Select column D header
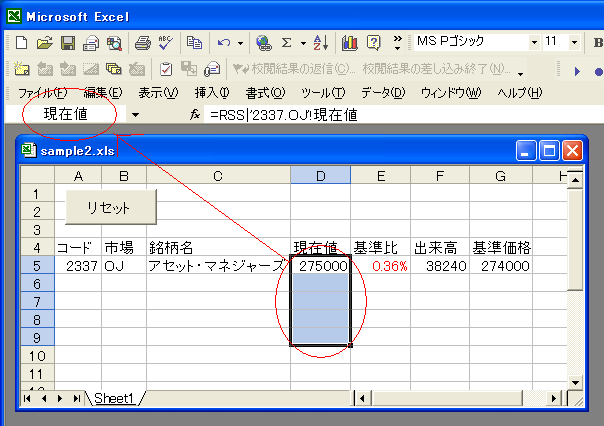 (320, 176)
